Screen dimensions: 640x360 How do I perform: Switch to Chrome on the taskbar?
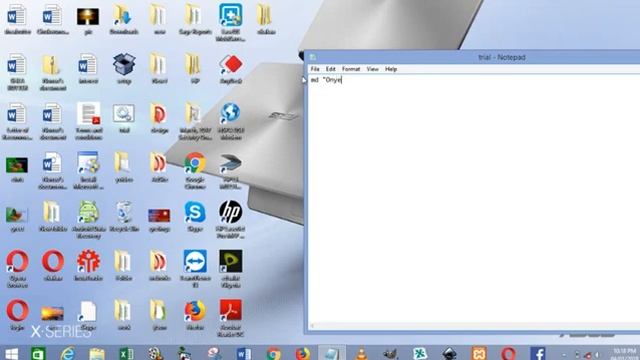pyautogui.click(x=273, y=353)
